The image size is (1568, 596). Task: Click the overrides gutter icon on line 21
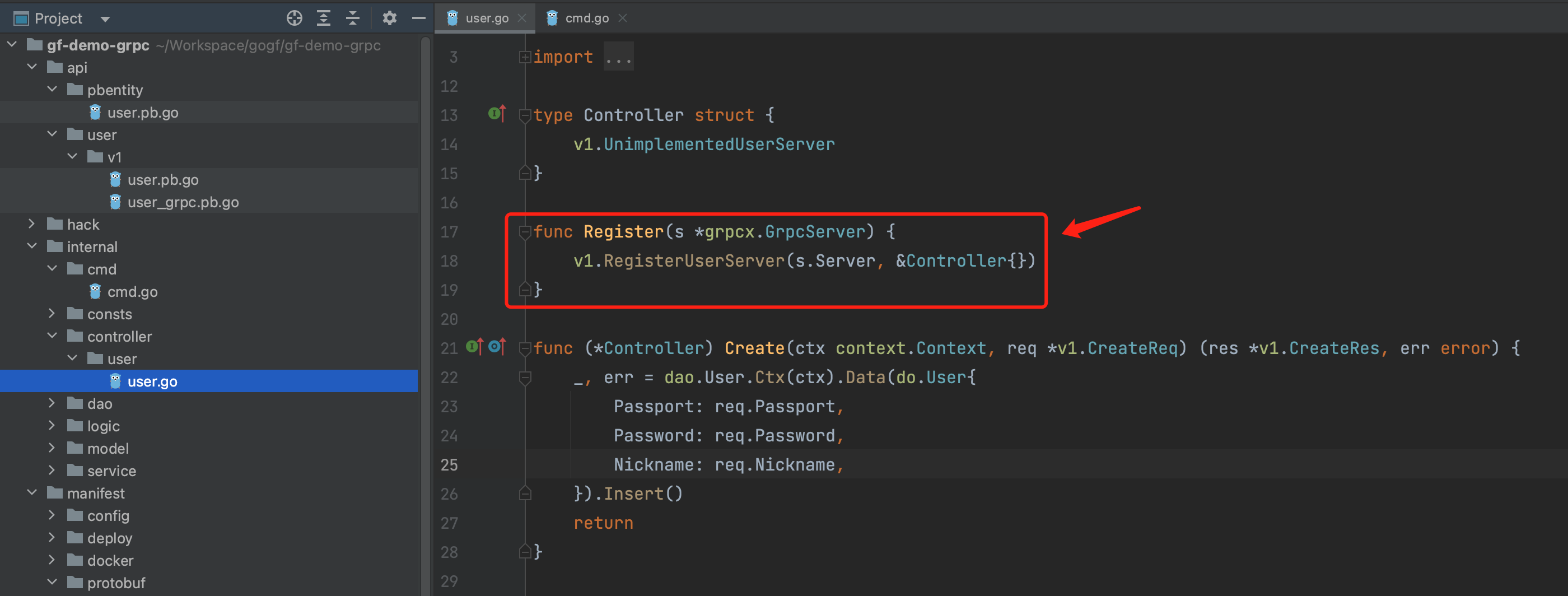coord(497,347)
